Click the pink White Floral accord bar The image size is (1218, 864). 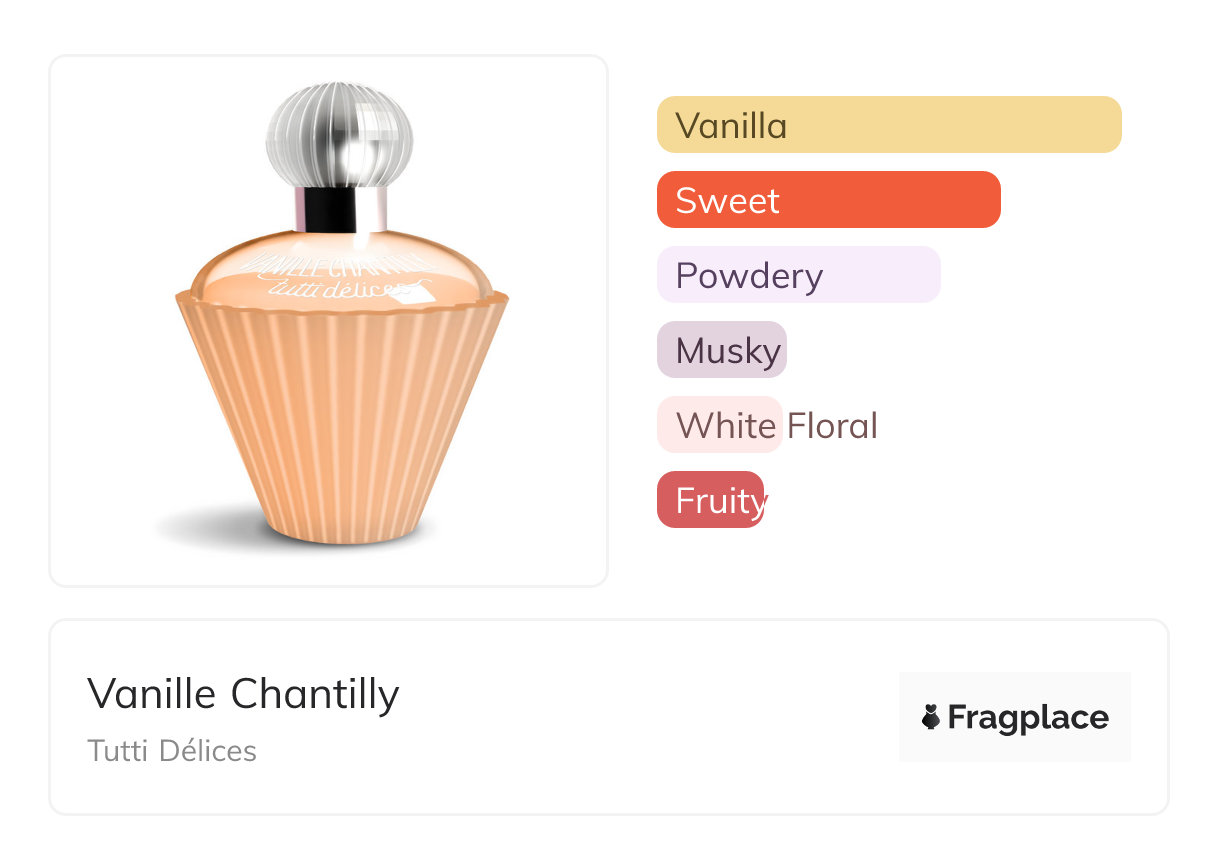click(x=718, y=425)
